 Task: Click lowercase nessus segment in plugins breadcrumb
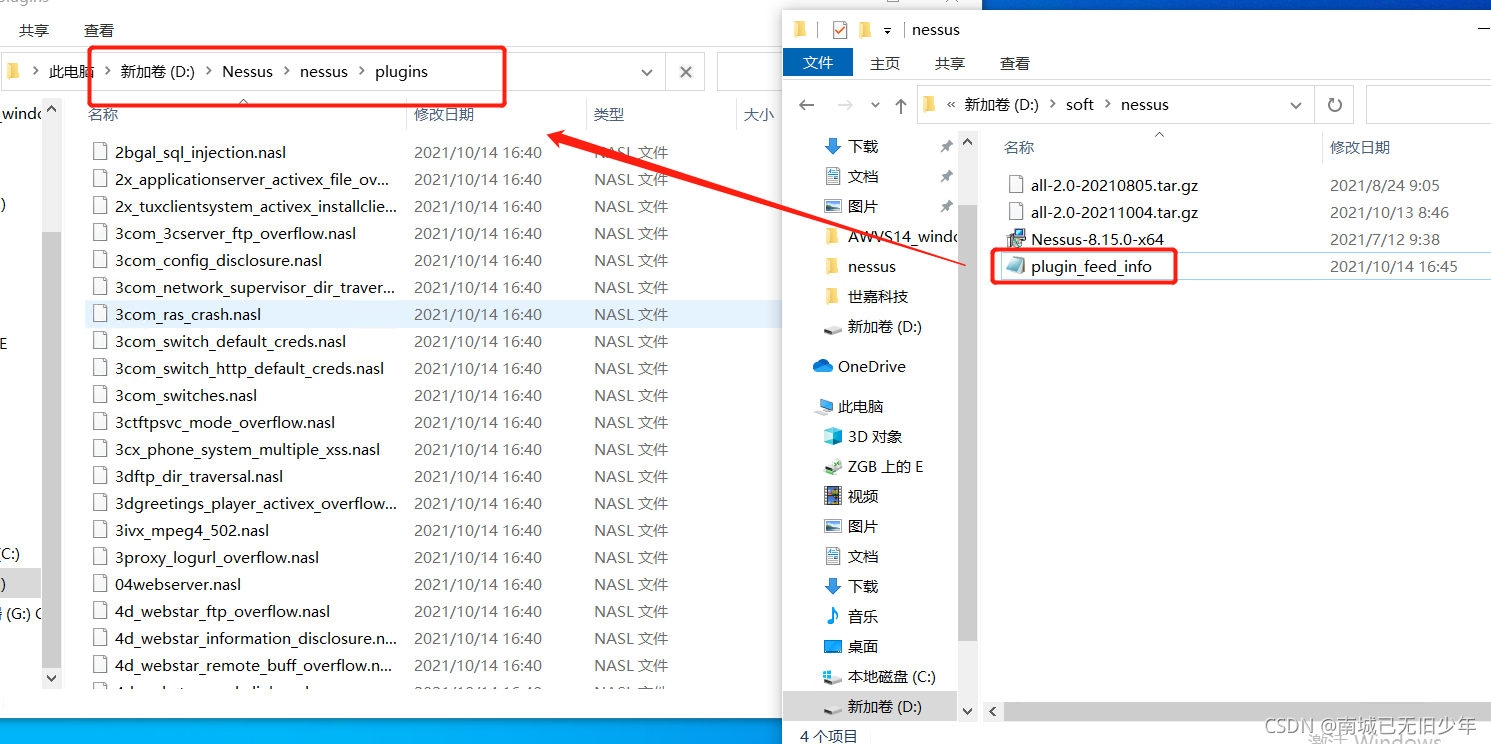click(324, 72)
